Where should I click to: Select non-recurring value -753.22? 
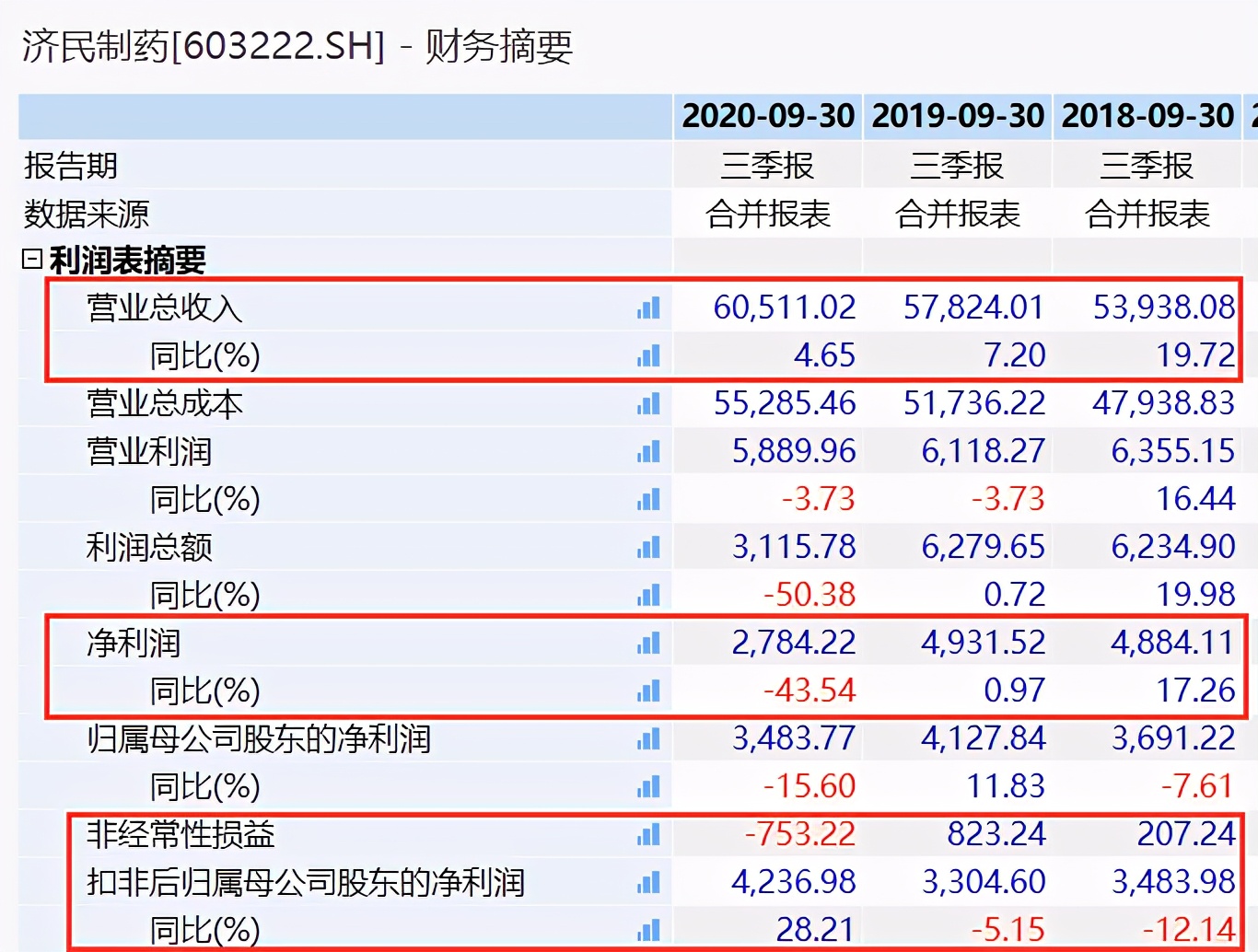coord(800,834)
